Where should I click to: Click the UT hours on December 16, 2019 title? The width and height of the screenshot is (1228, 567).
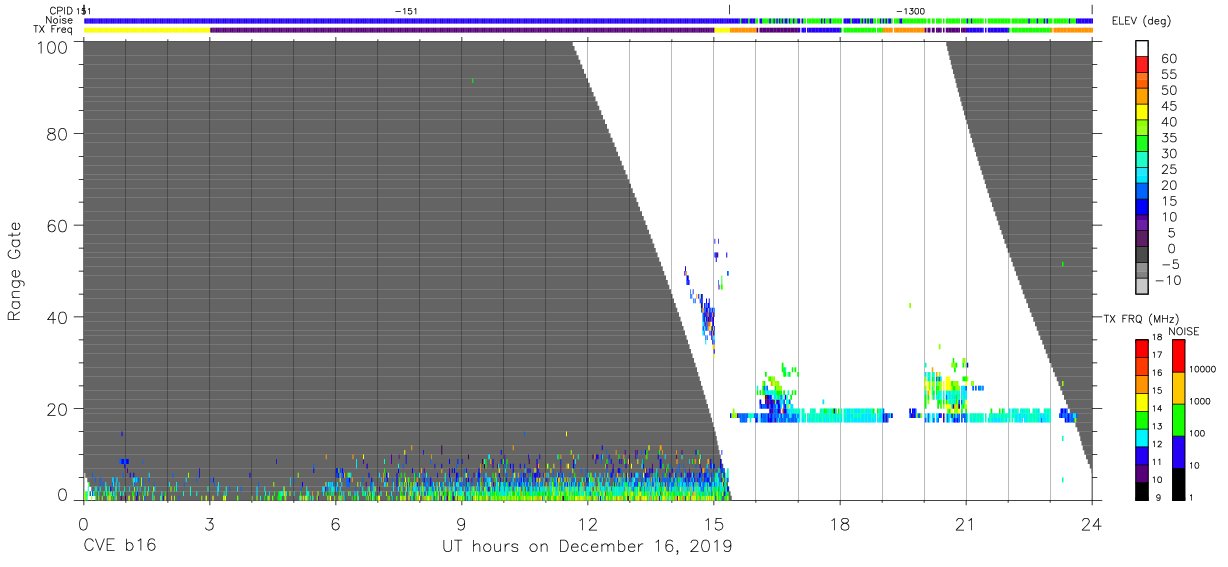click(x=587, y=546)
